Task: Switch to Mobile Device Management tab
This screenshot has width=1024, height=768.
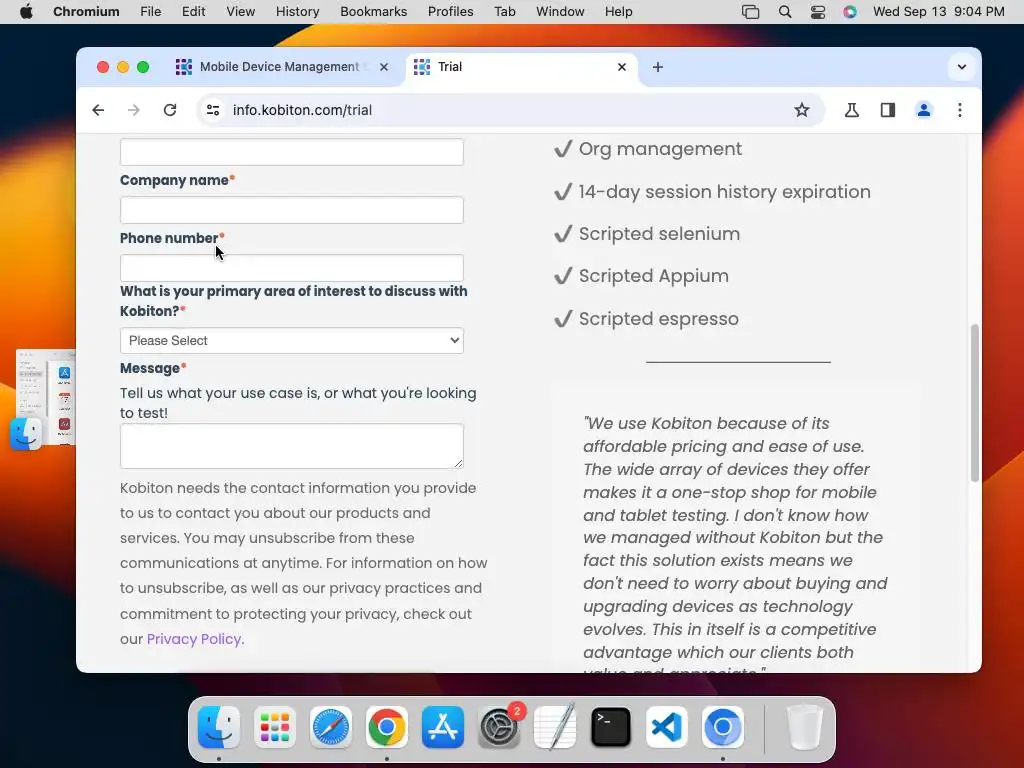Action: coord(280,67)
